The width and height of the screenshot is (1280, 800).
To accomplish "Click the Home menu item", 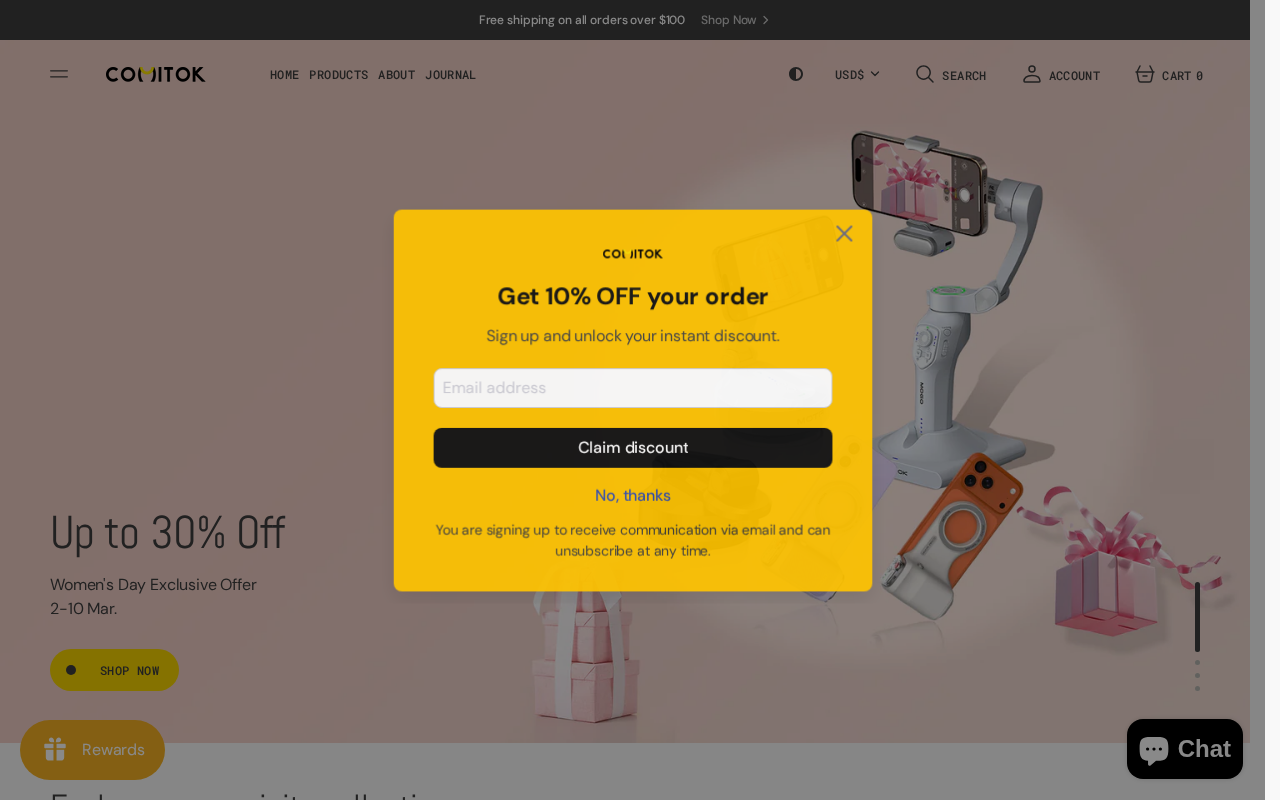I will 284,75.
